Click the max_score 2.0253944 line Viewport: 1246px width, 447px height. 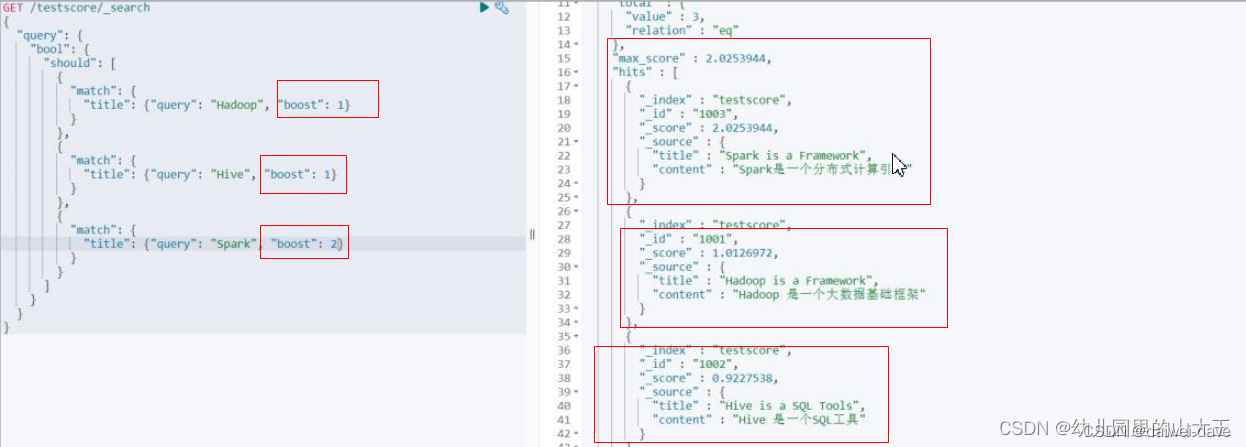click(692, 58)
